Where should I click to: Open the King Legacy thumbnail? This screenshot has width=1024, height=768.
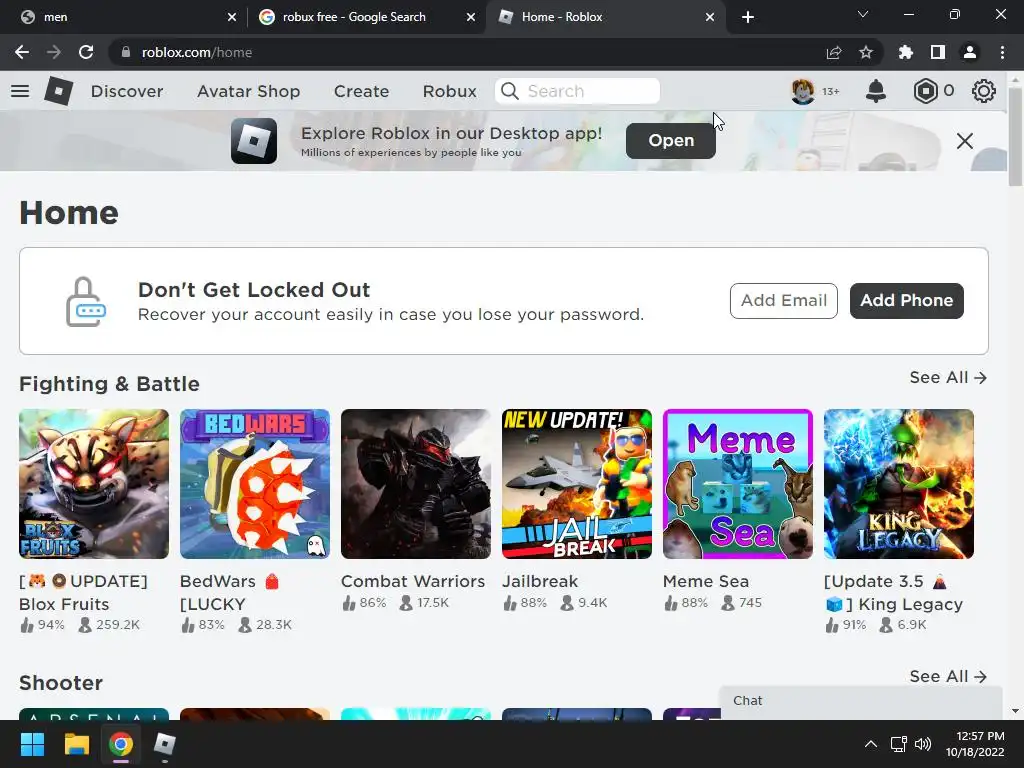point(899,484)
